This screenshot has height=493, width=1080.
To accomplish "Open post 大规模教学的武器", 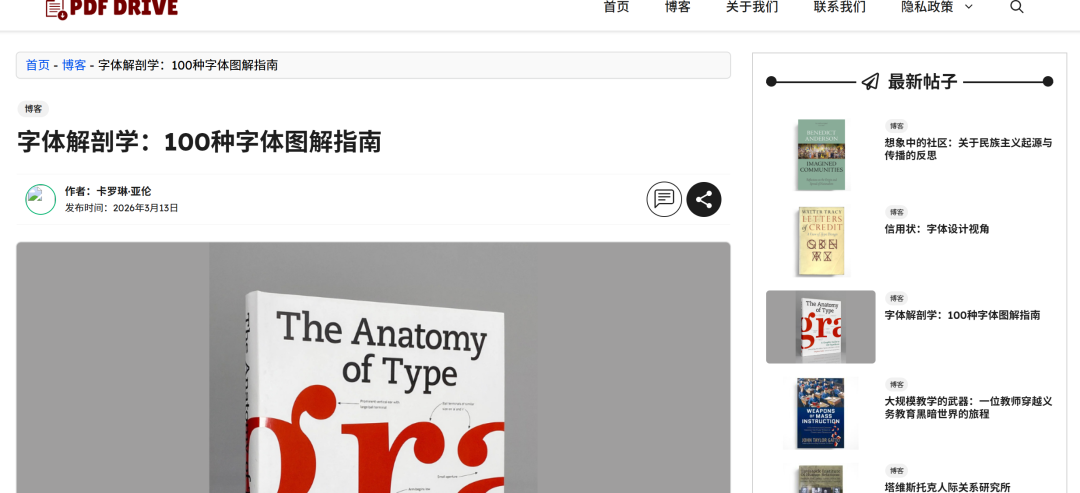I will click(x=968, y=407).
